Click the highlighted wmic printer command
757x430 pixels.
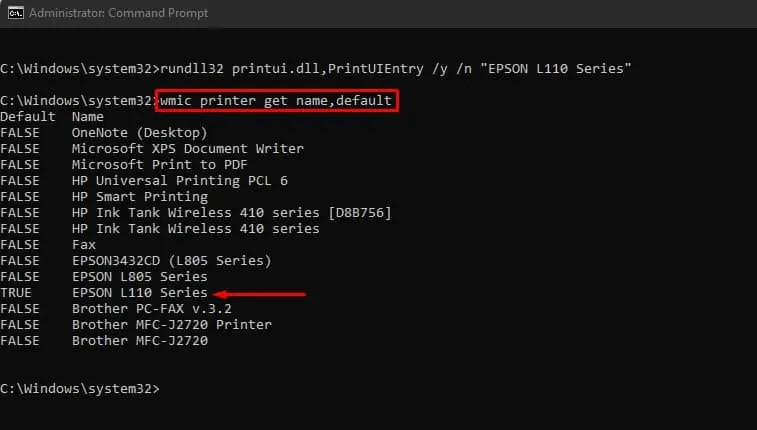point(277,101)
